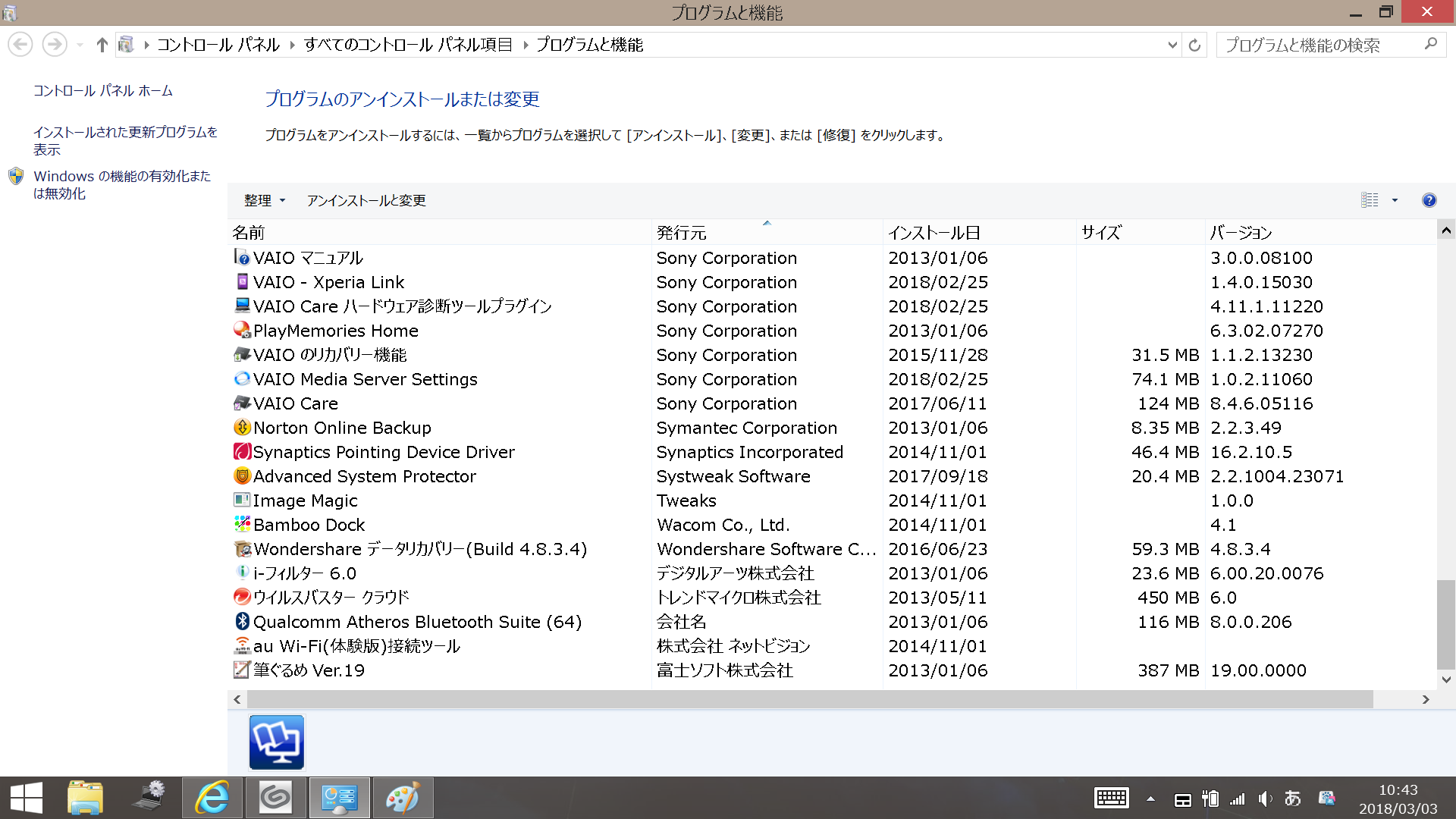The image size is (1456, 819).
Task: Click the Paint palette taskbar icon
Action: point(403,798)
